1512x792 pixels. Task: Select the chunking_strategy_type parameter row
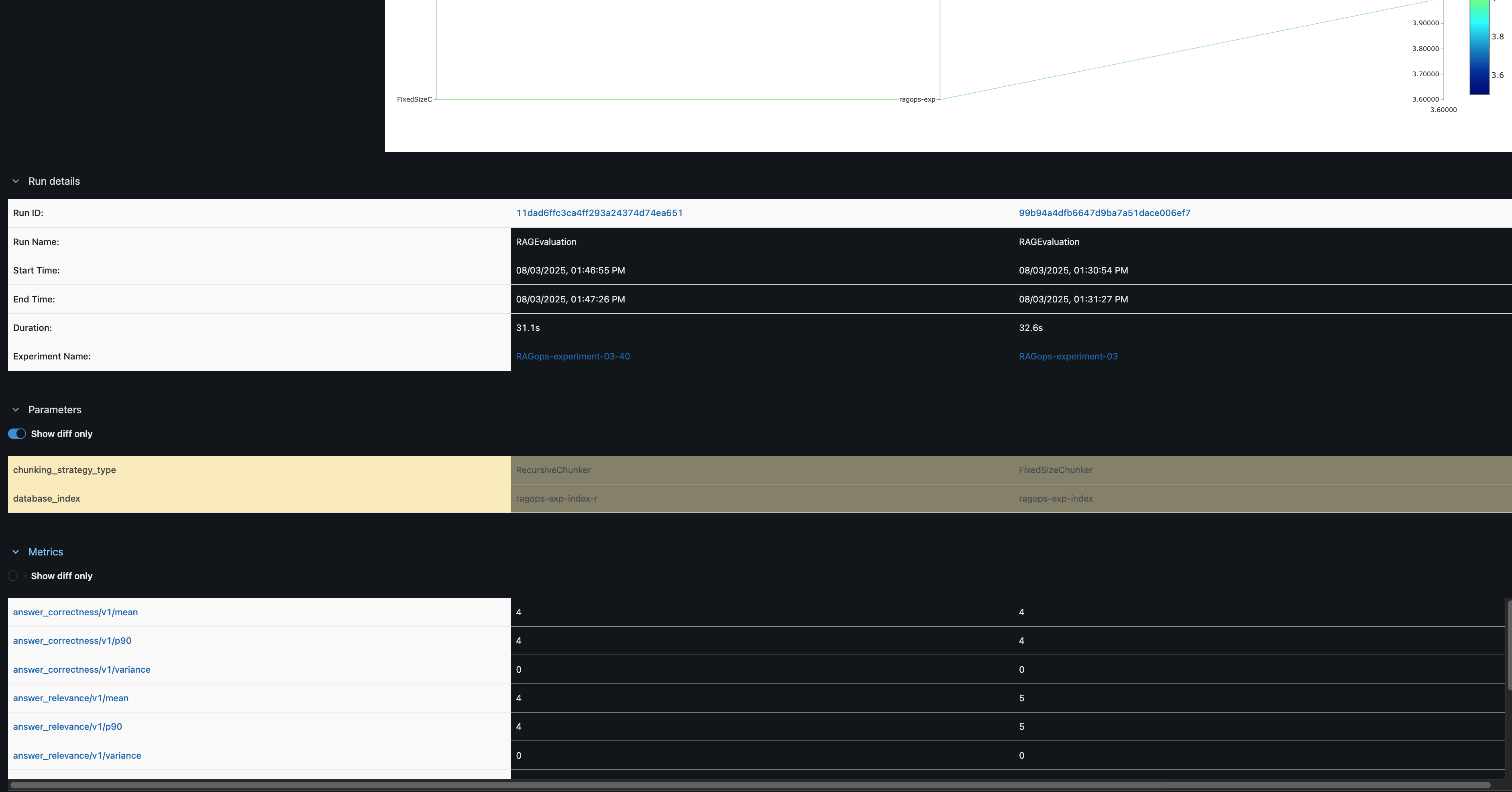(x=760, y=469)
